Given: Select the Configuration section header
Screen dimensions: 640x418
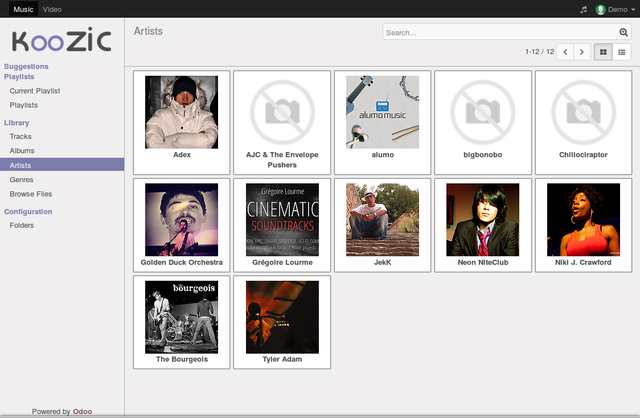Looking at the screenshot, I should (x=28, y=211).
